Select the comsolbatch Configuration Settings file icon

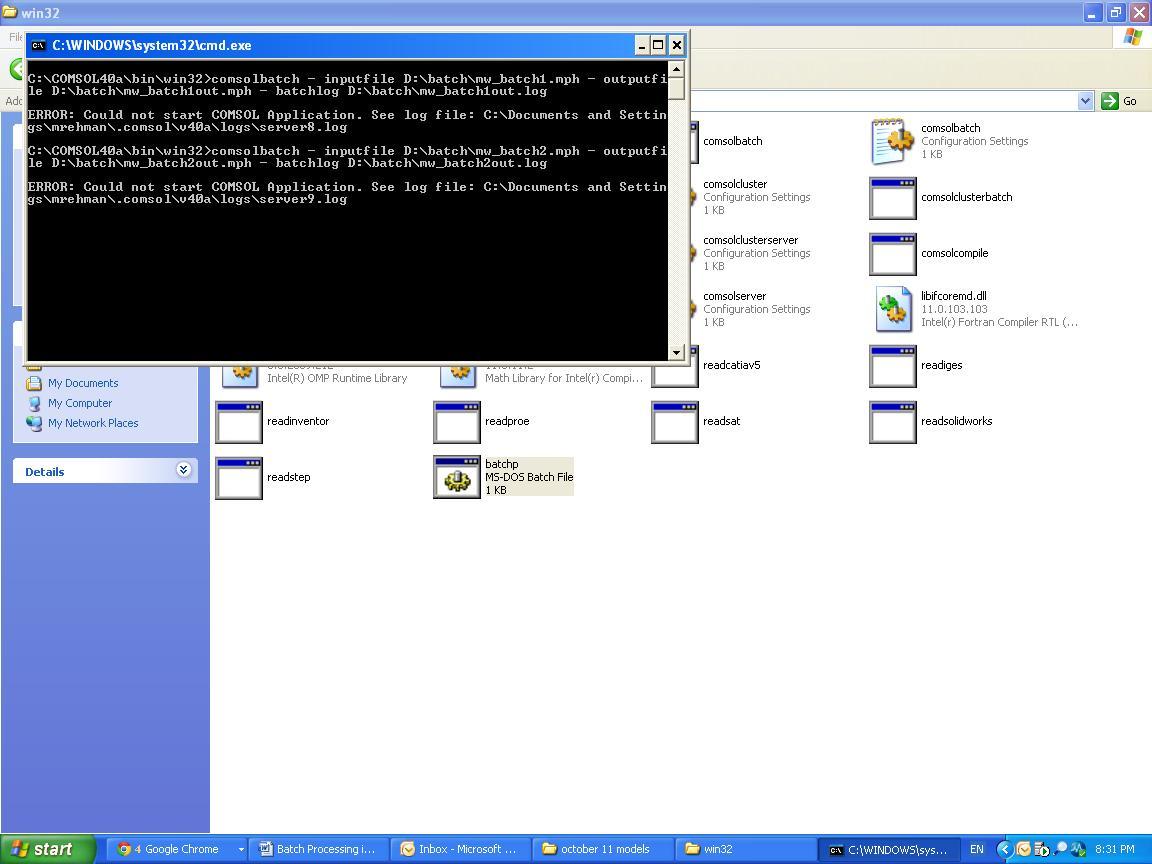pyautogui.click(x=892, y=142)
